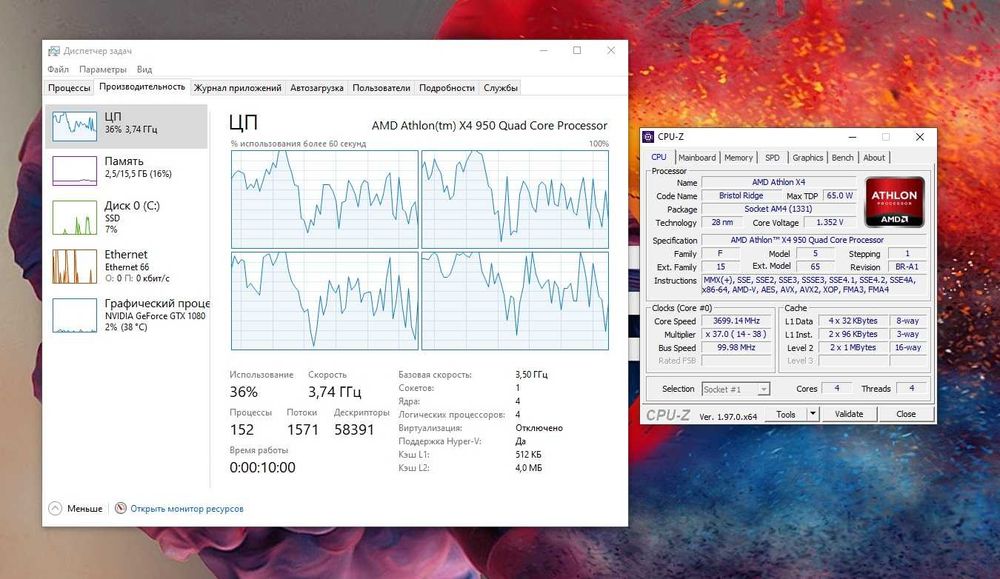The image size is (1000, 579).
Task: Click the second core usage graph
Action: (515, 200)
